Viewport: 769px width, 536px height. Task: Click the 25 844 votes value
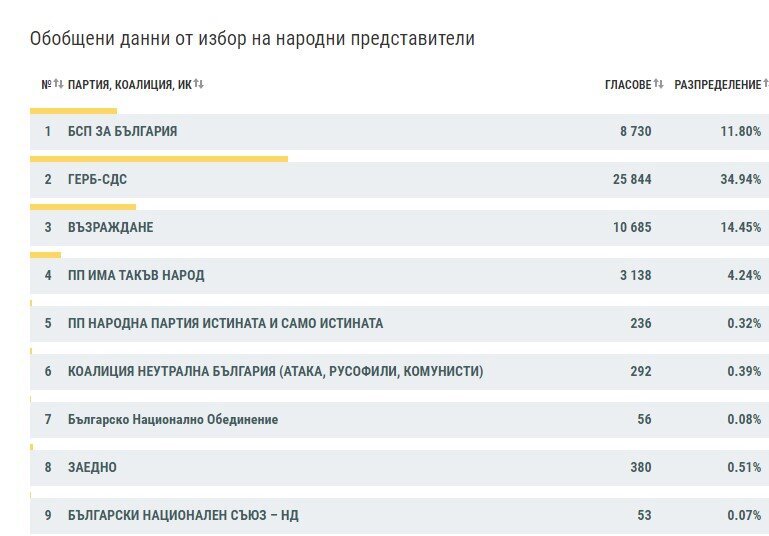coord(632,179)
